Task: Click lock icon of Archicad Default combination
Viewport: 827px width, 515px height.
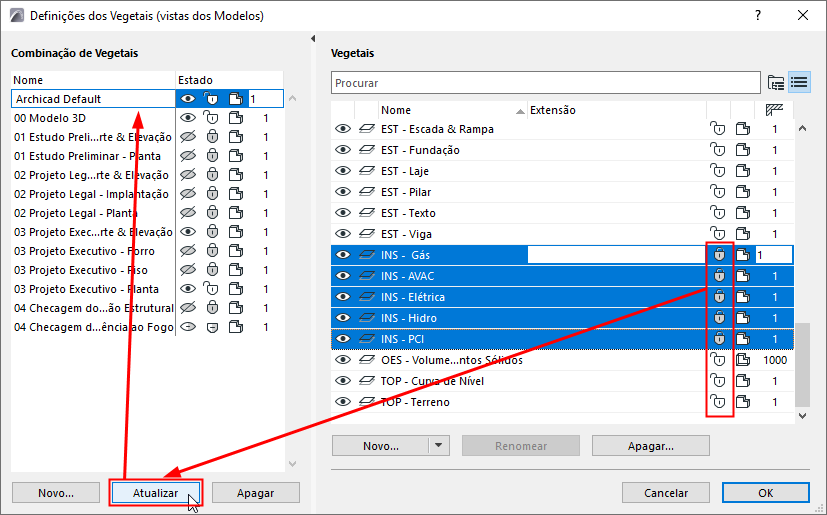Action: coord(211,99)
